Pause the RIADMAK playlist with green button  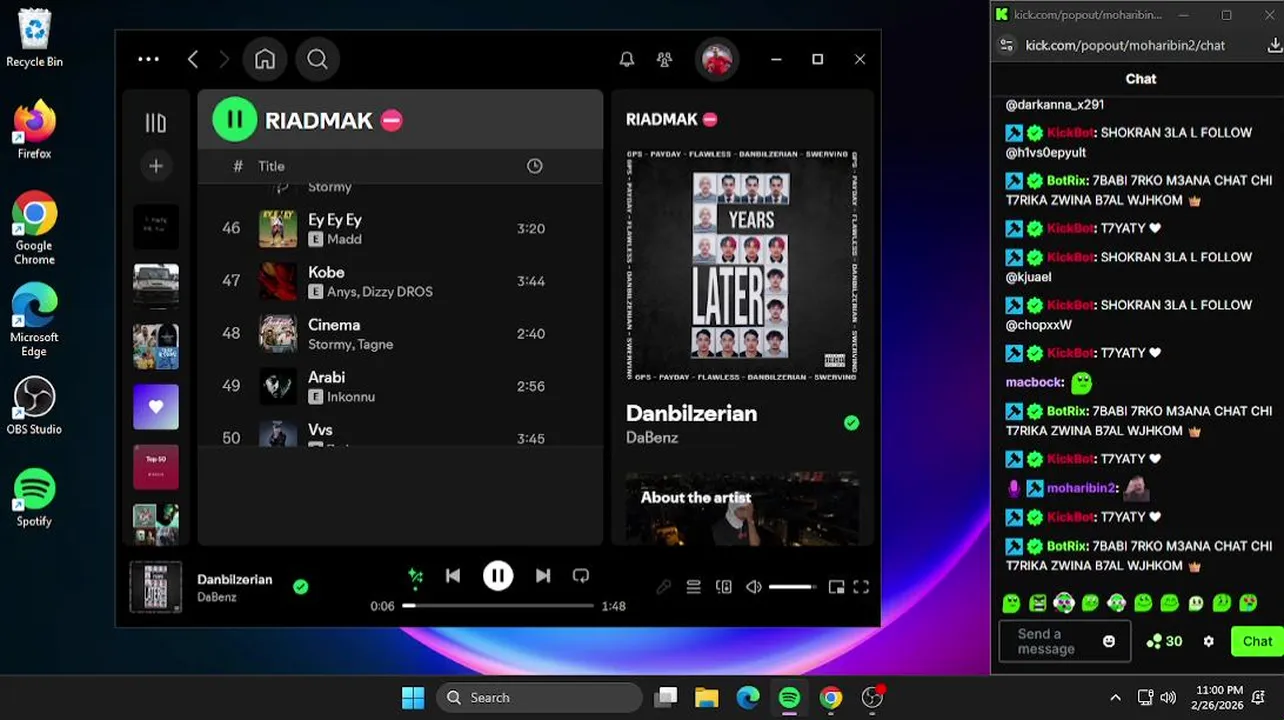[235, 120]
